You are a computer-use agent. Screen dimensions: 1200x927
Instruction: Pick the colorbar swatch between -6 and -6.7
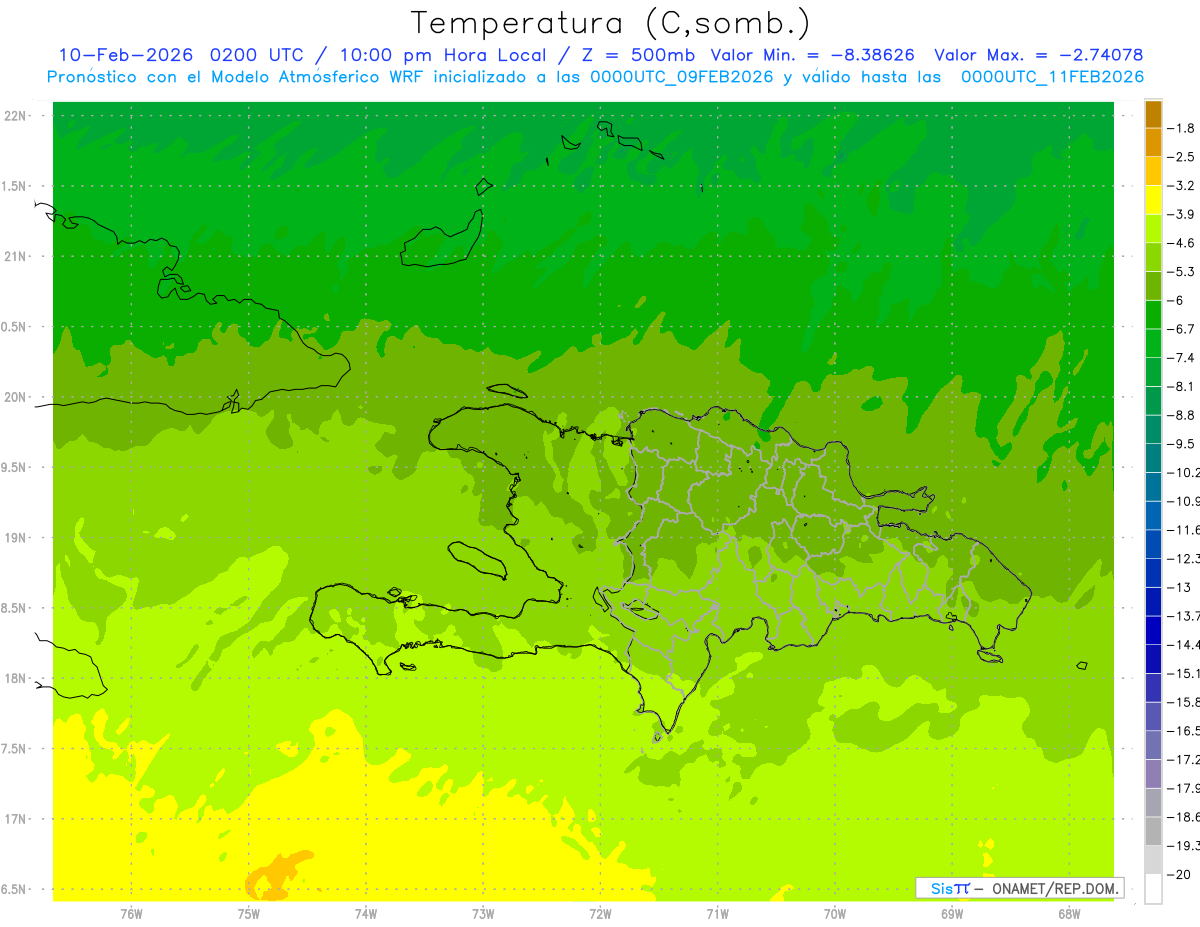(x=1153, y=315)
